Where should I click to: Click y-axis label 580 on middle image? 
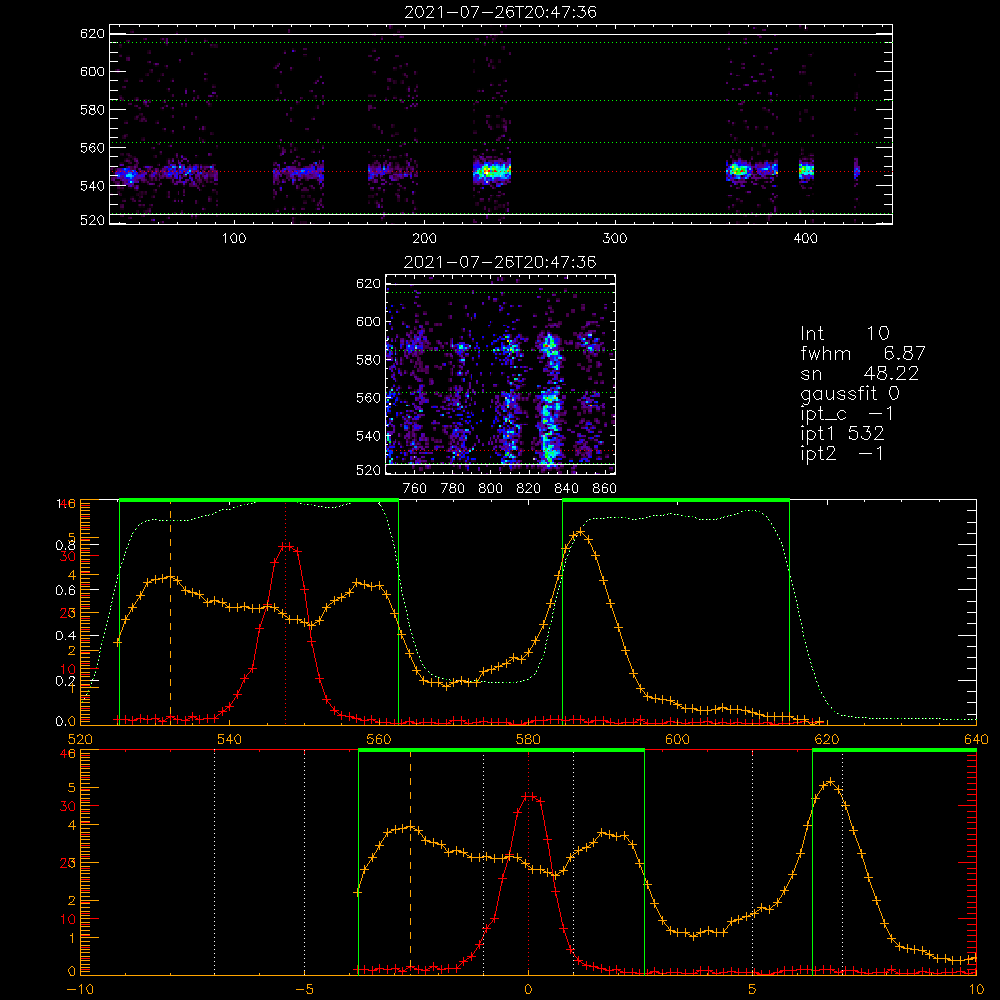[368, 360]
